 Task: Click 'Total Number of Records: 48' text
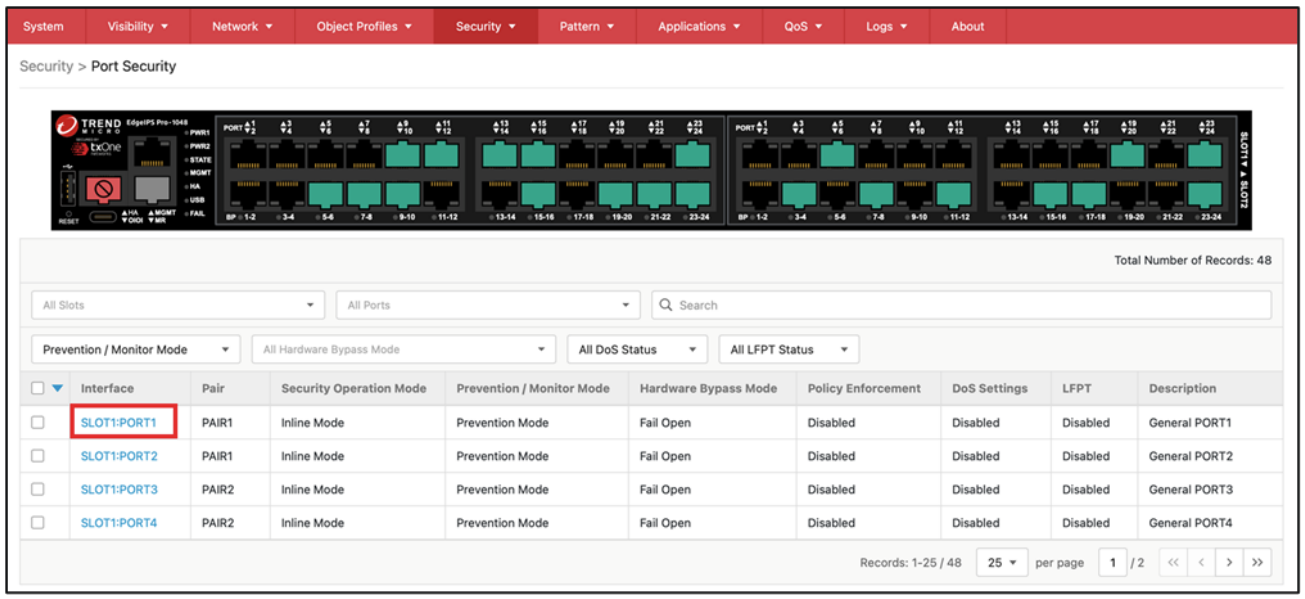(1193, 260)
